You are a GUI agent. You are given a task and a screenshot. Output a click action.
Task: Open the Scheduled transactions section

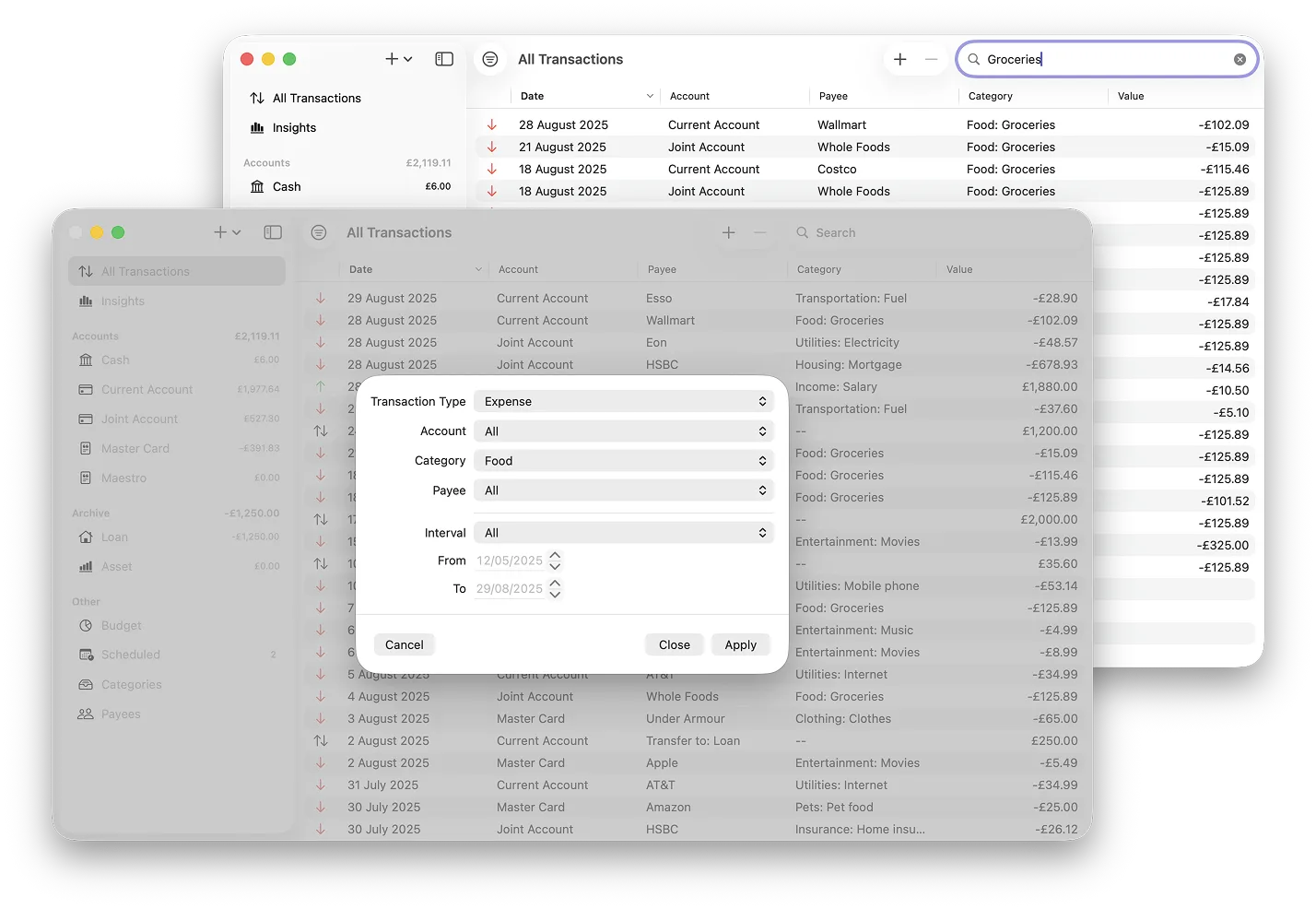point(129,655)
